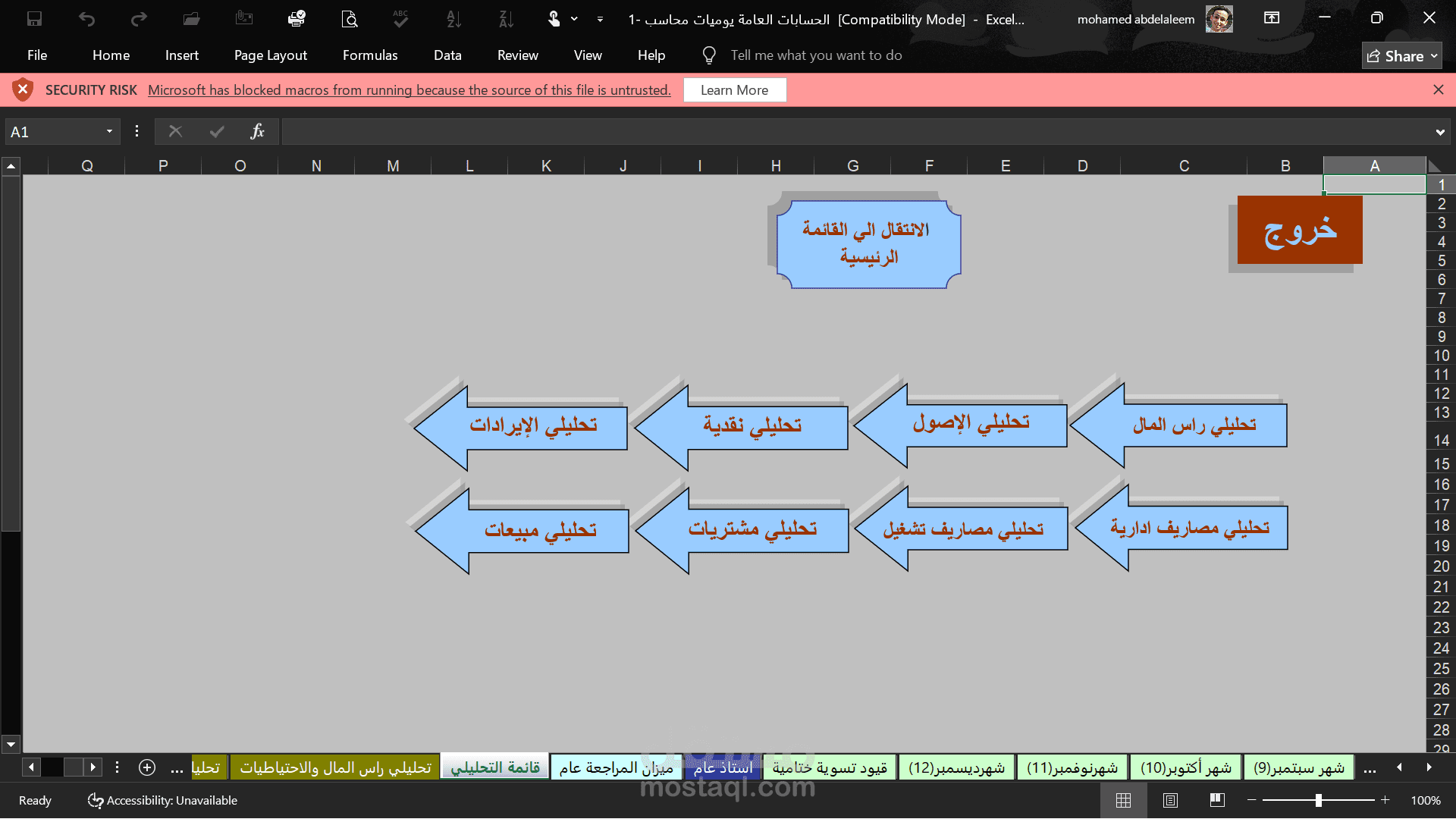Click the Print Preview icon
Image resolution: width=1456 pixels, height=819 pixels.
click(x=349, y=19)
